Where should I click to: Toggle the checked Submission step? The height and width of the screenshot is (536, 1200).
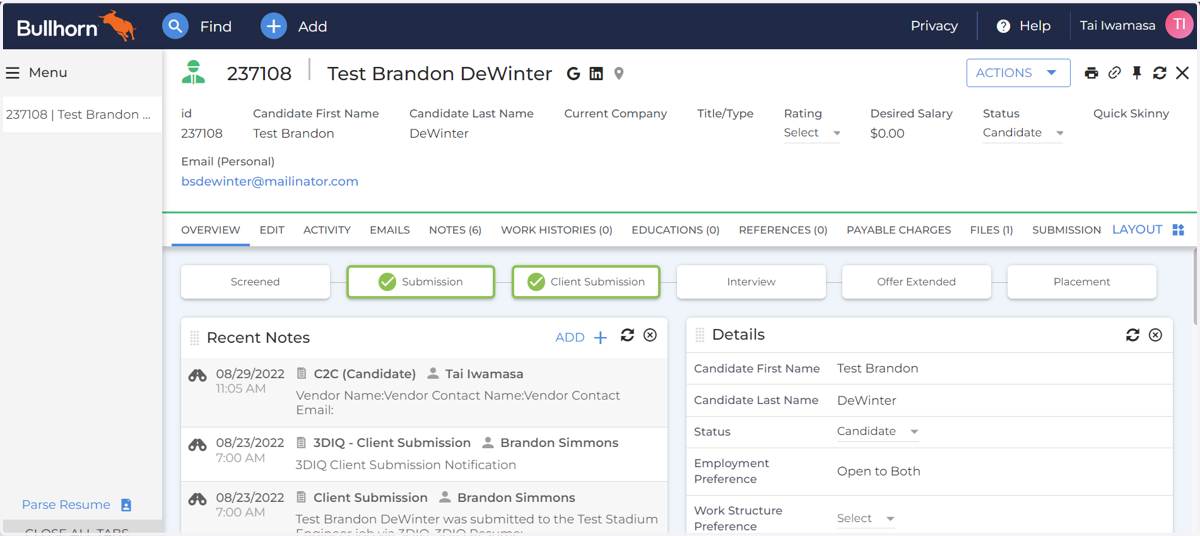tap(421, 282)
